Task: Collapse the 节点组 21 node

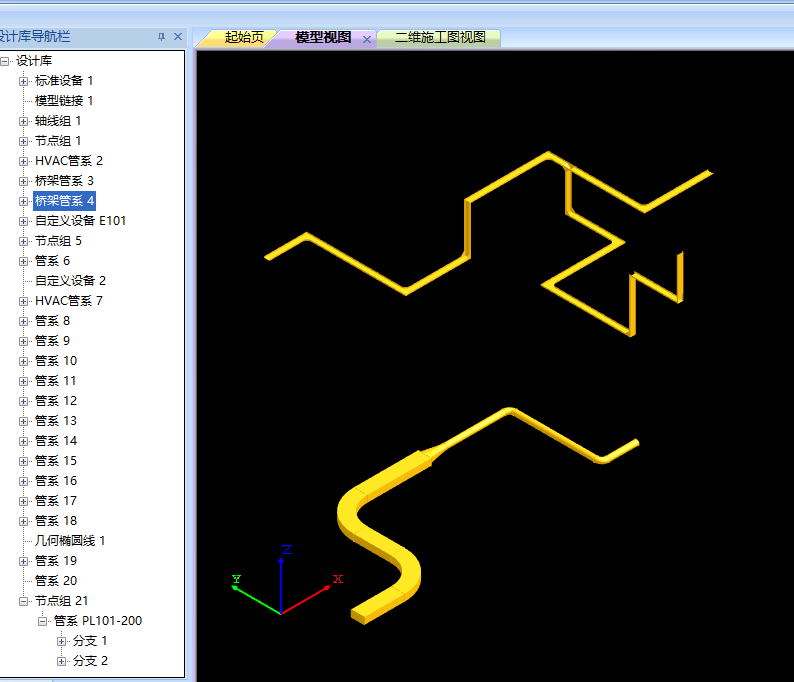Action: click(24, 601)
